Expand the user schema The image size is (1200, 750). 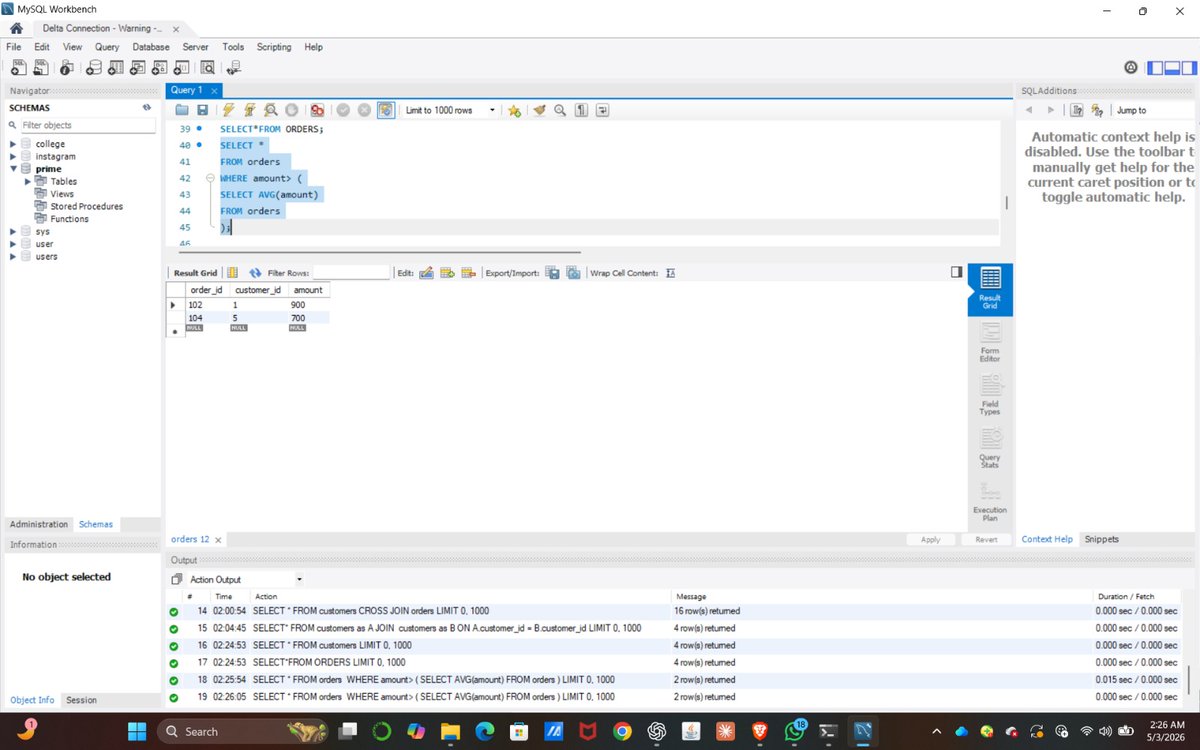[13, 244]
